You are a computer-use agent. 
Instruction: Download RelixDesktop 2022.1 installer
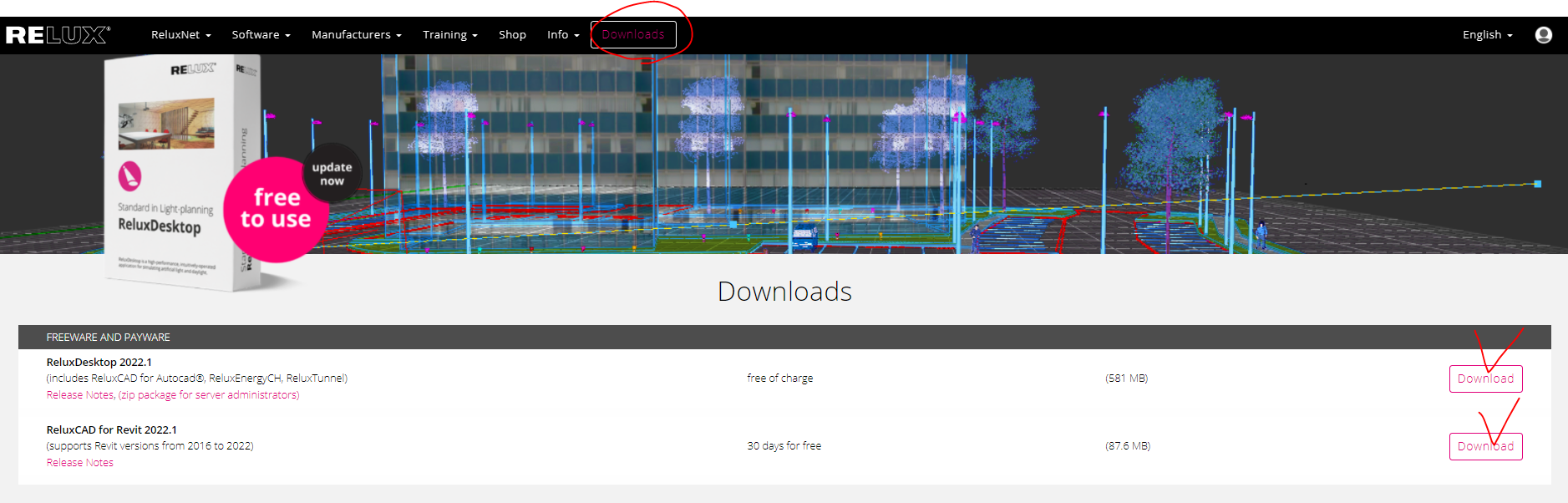[x=1485, y=379]
